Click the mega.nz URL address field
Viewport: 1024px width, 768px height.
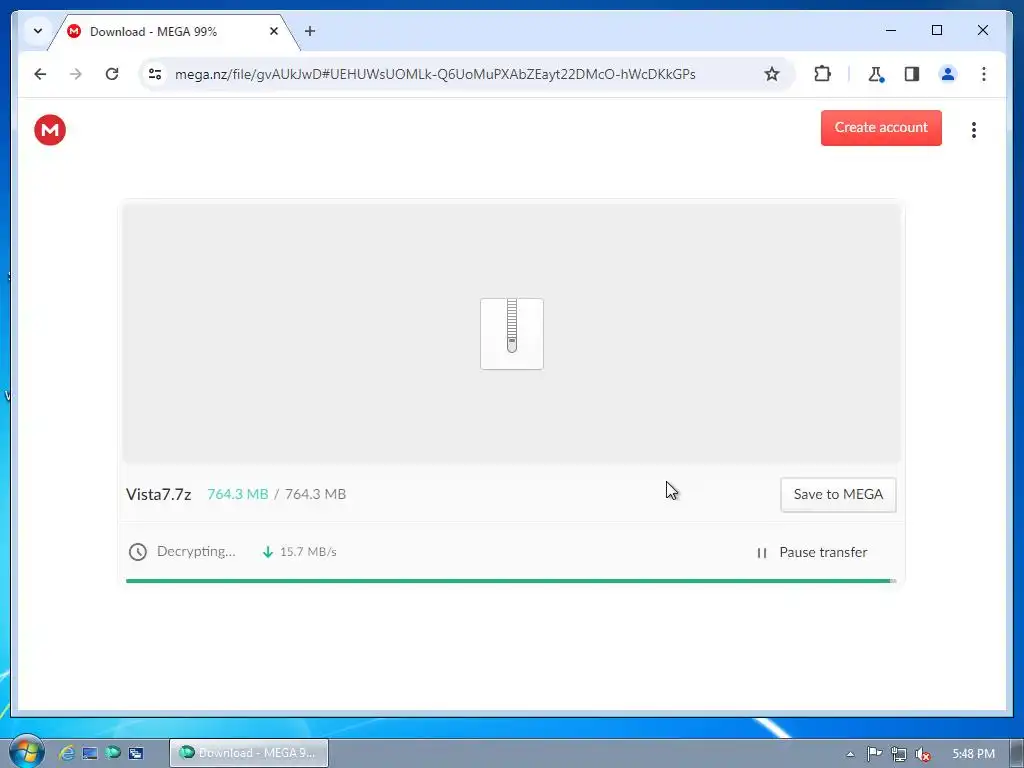point(435,74)
